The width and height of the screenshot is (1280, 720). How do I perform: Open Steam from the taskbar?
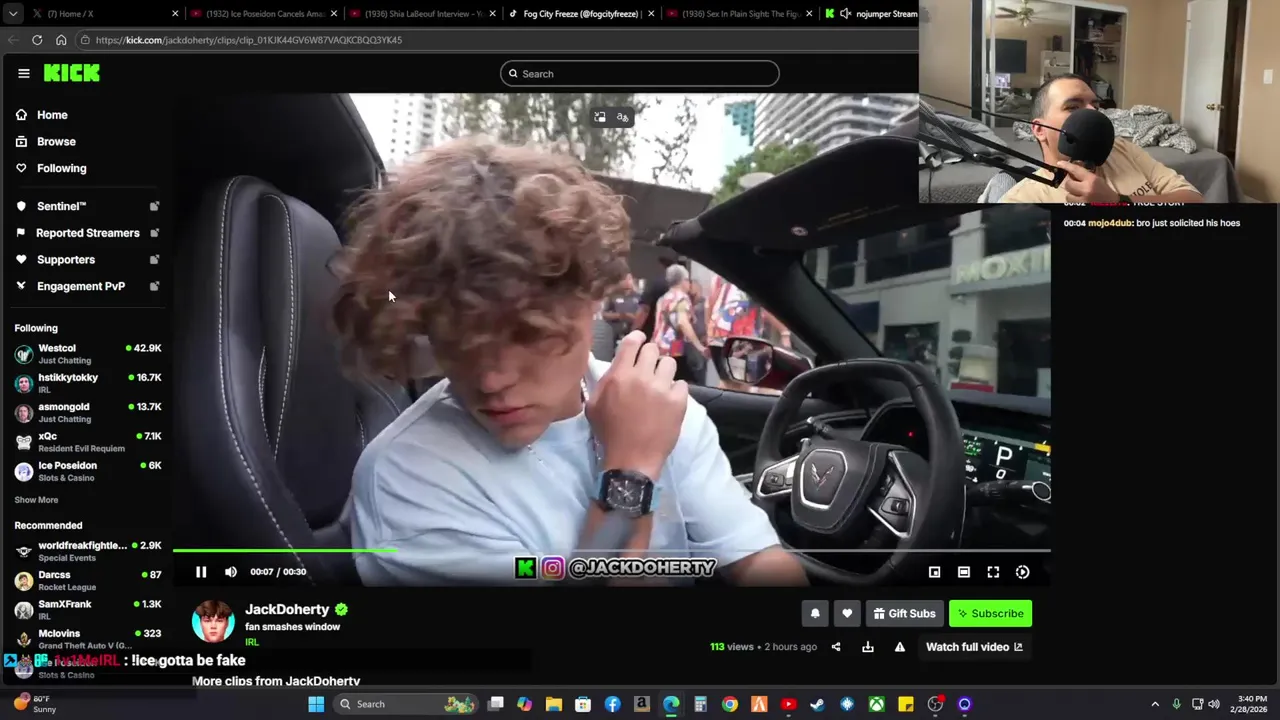coord(817,704)
